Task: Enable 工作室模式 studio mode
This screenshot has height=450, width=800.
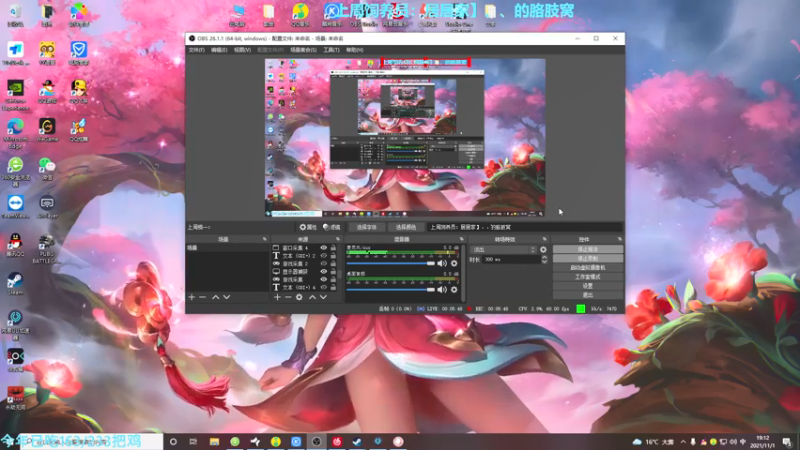Action: point(588,277)
